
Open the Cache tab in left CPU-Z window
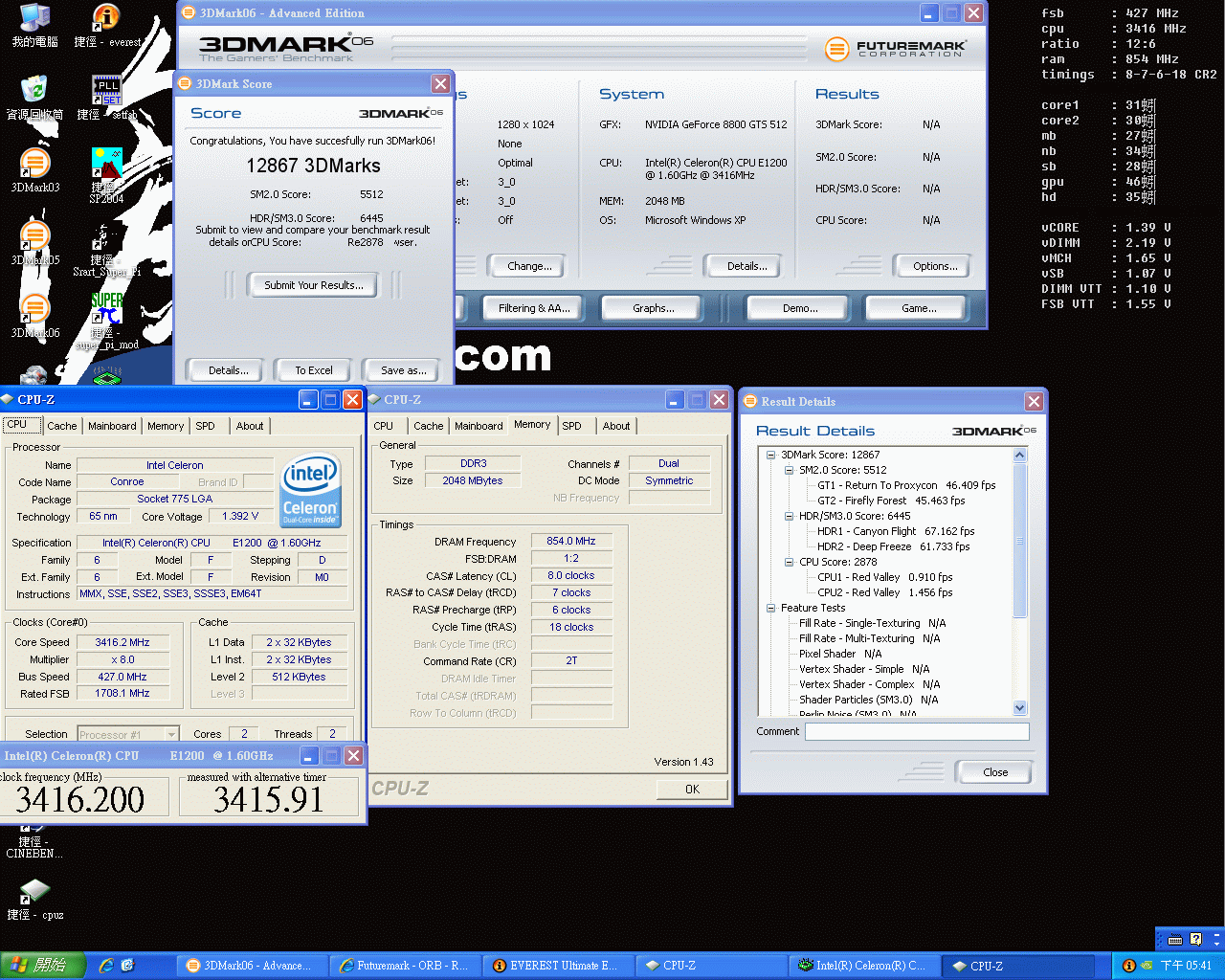[62, 426]
